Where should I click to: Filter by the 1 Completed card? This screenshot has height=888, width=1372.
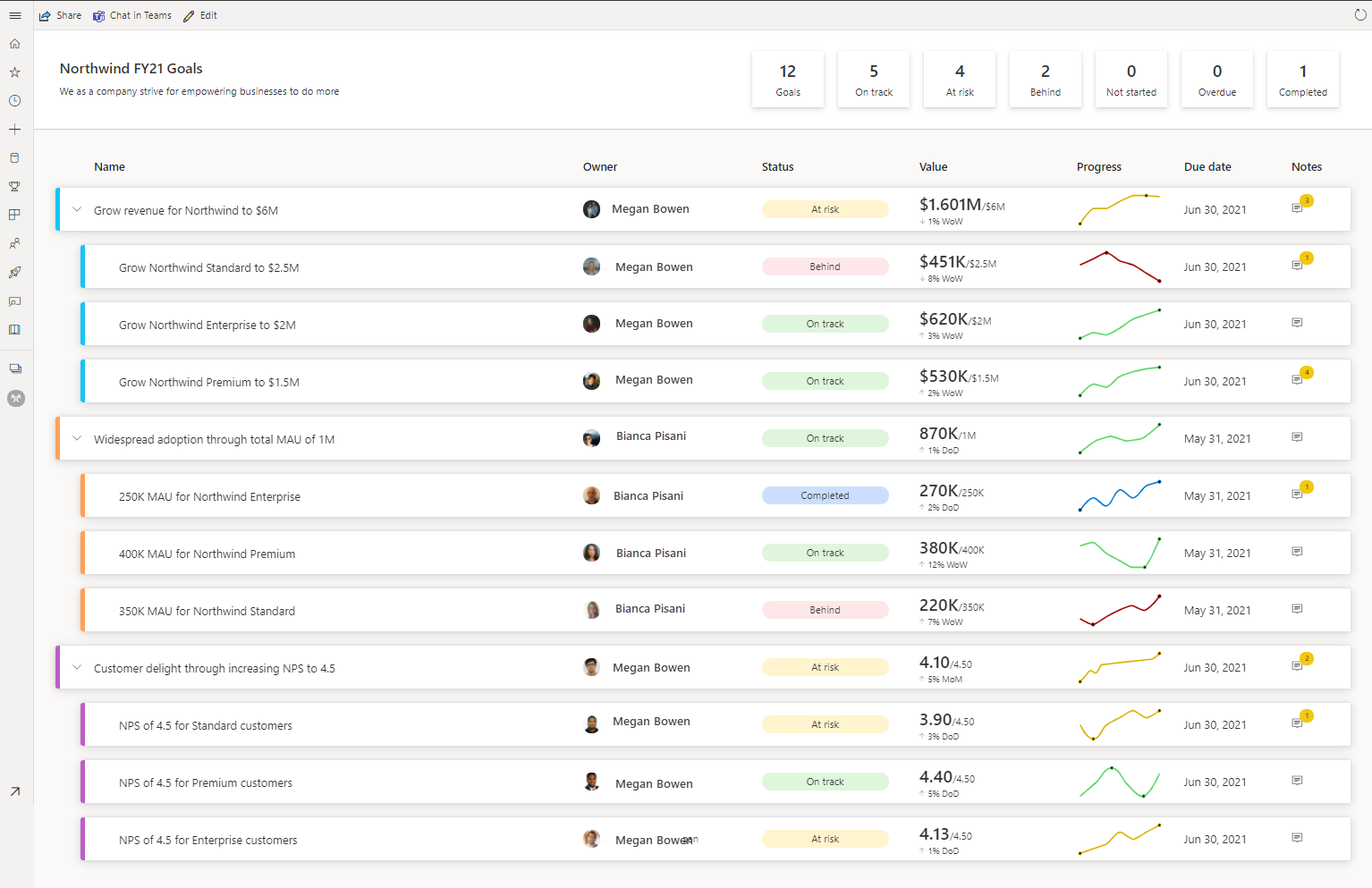[x=1303, y=80]
